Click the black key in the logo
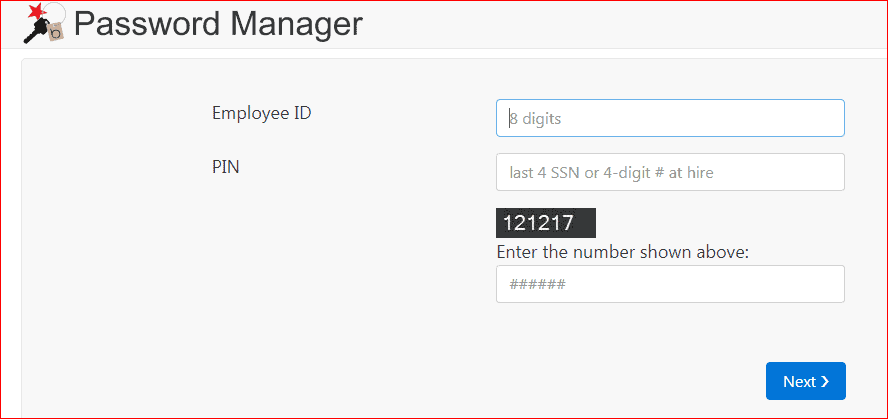The image size is (888, 419). coord(35,29)
